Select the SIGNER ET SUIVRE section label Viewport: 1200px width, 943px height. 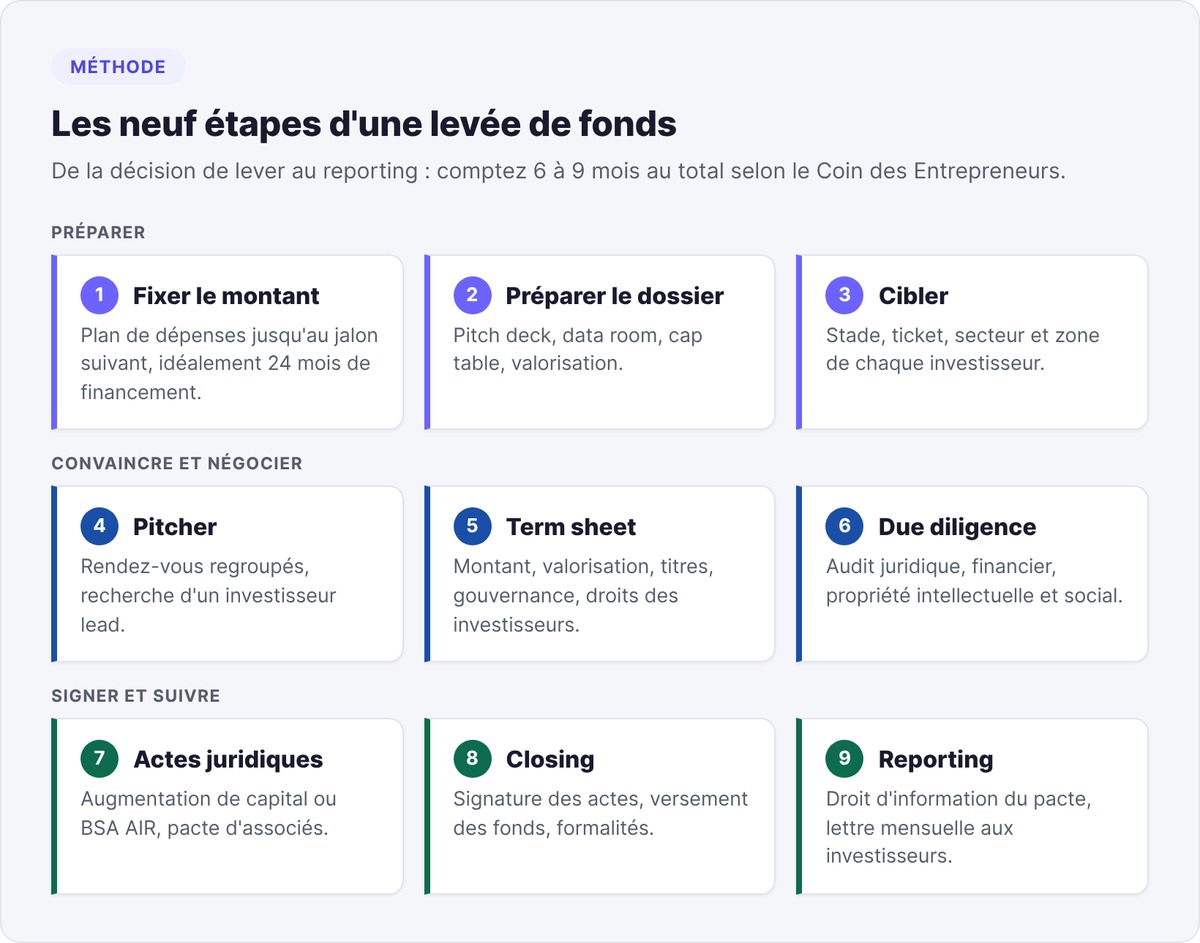point(135,696)
